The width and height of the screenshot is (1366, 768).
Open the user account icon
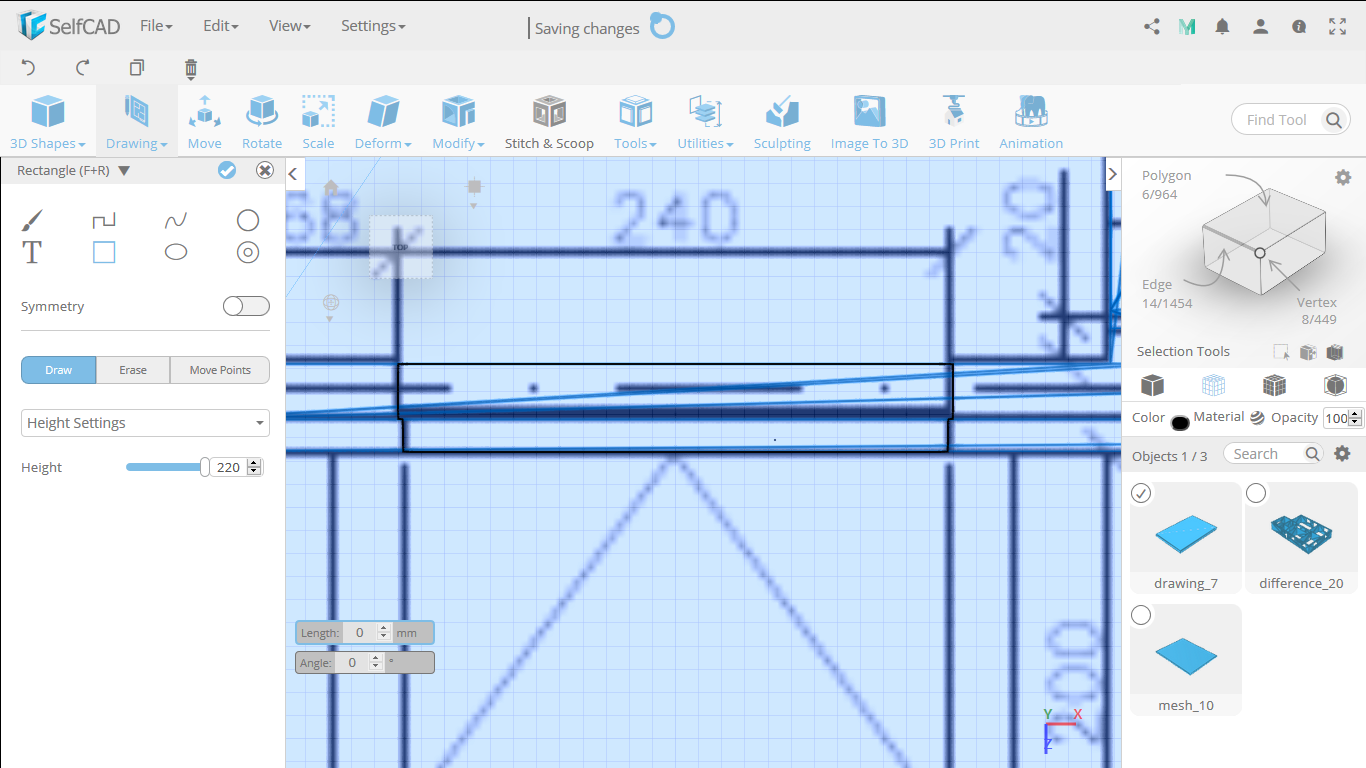(1261, 27)
